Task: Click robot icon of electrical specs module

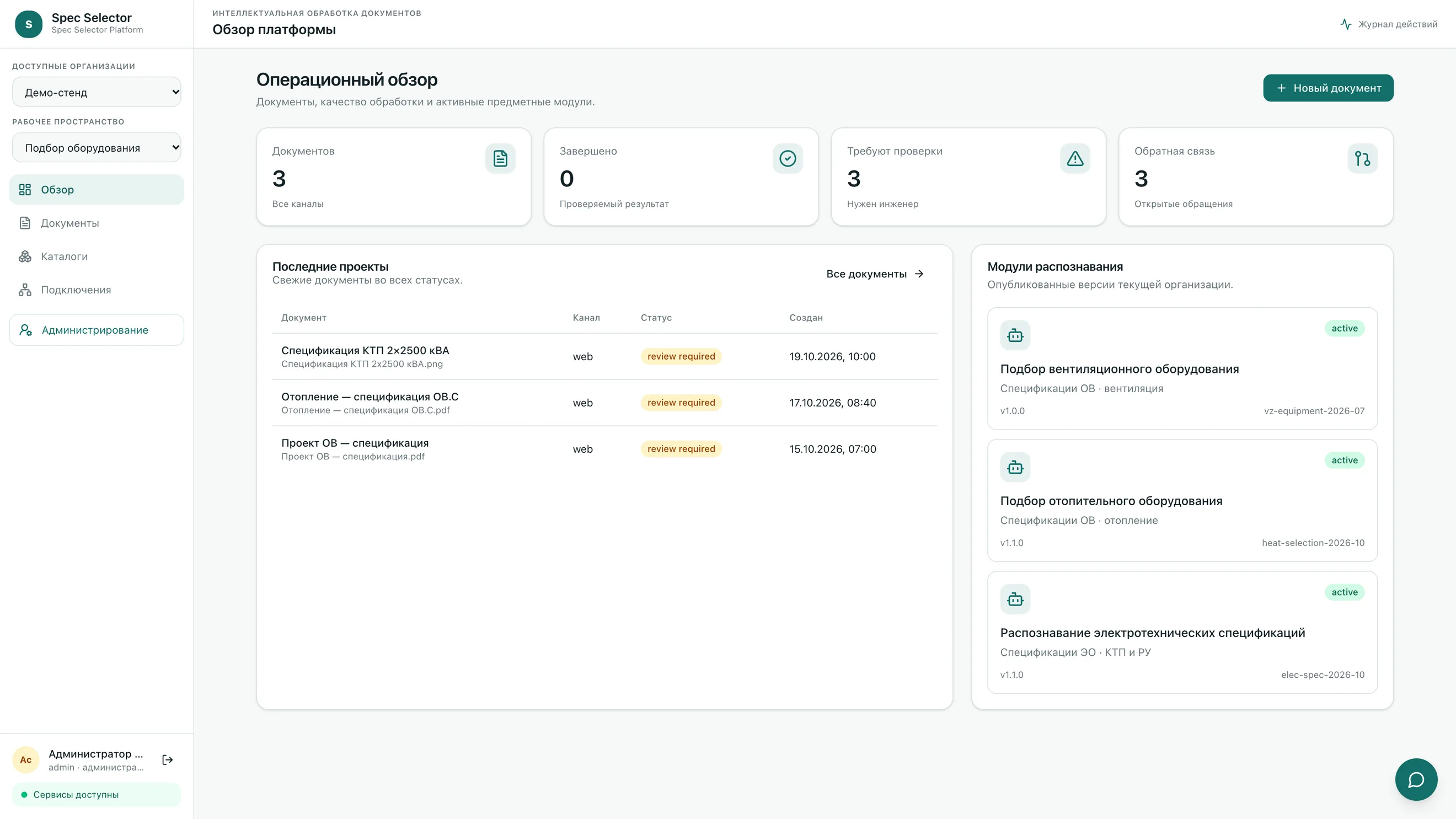Action: tap(1015, 599)
